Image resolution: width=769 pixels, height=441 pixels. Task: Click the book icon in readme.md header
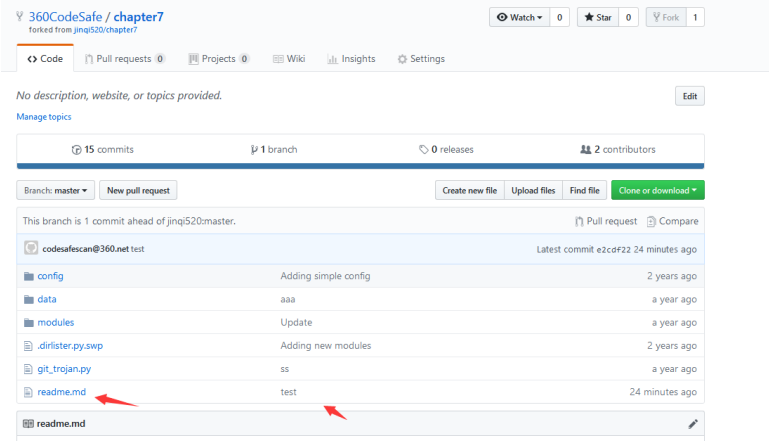[x=28, y=423]
